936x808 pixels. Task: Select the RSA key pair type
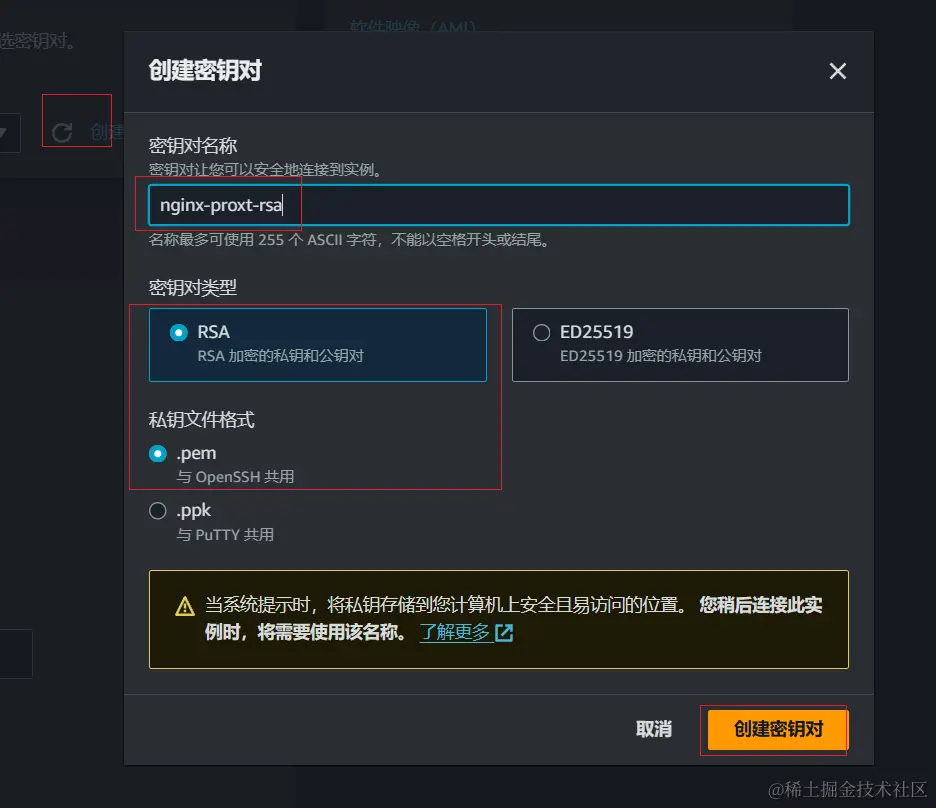pos(318,344)
